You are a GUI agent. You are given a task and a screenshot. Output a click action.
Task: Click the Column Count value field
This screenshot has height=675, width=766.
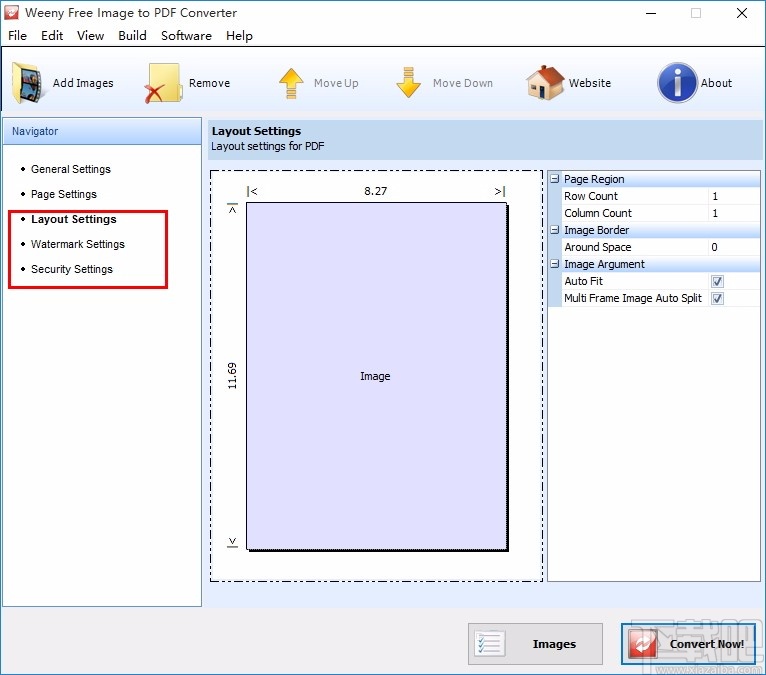point(734,213)
